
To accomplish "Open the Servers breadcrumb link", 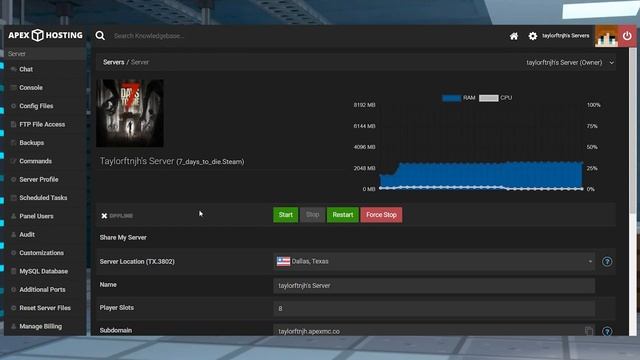I will (113, 62).
